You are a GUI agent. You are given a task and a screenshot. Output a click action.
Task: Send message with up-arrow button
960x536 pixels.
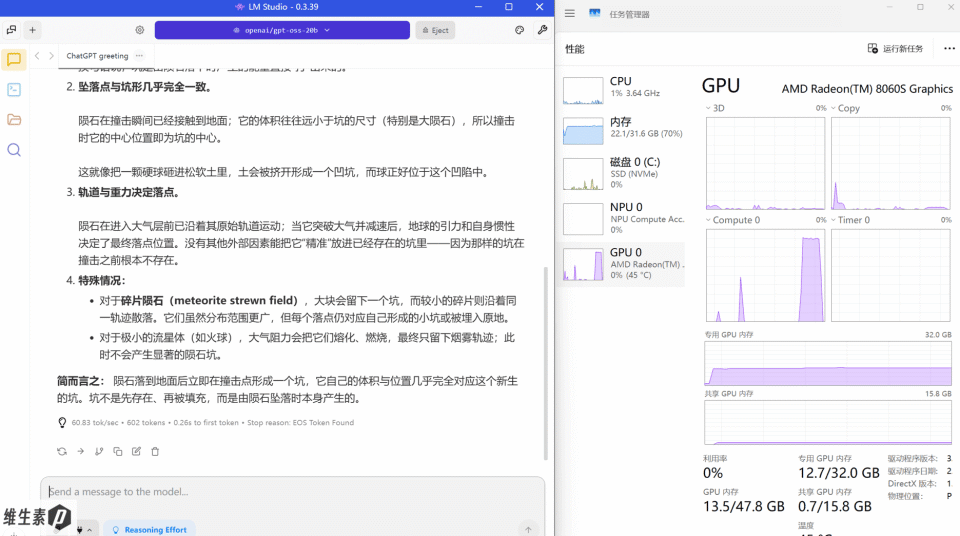528,529
